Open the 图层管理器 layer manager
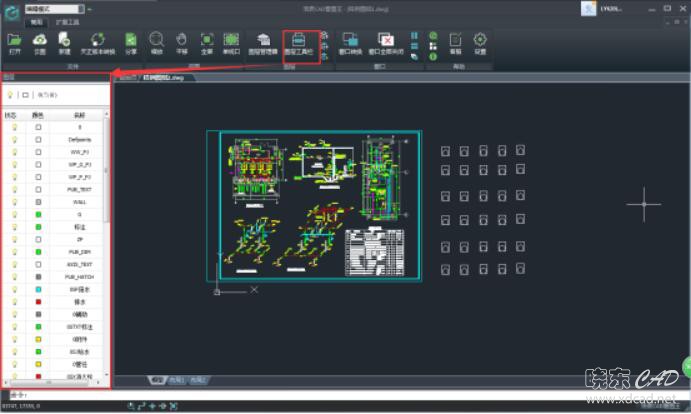The image size is (691, 414). 264,42
